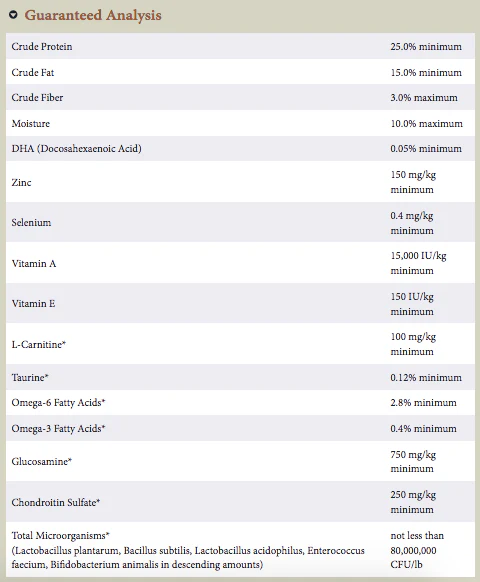
Task: Select Omega-6 Fatty Acids label
Action: click(x=58, y=403)
